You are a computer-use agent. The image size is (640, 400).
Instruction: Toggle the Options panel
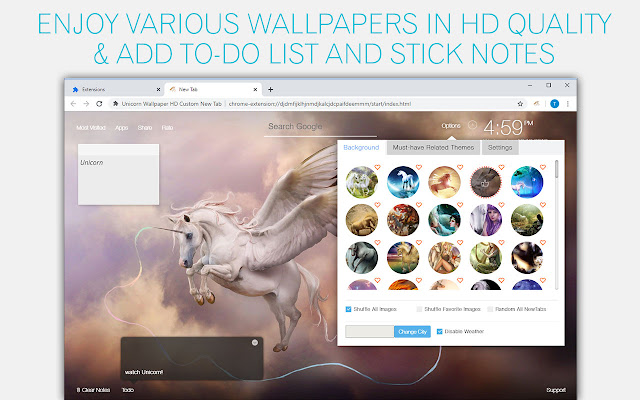pos(451,126)
